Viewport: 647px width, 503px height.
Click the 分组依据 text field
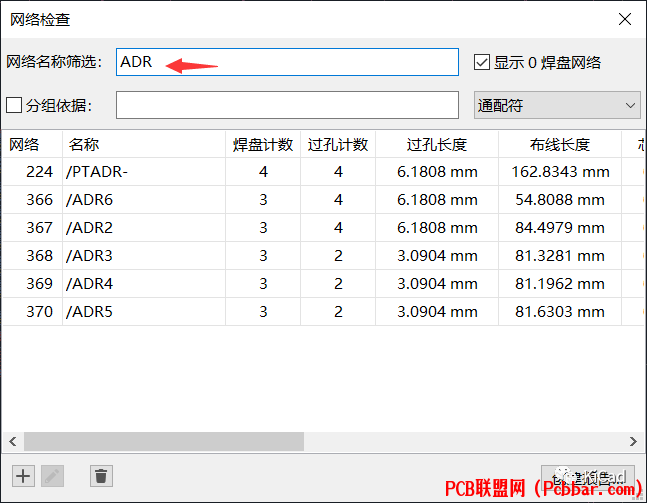pos(287,105)
